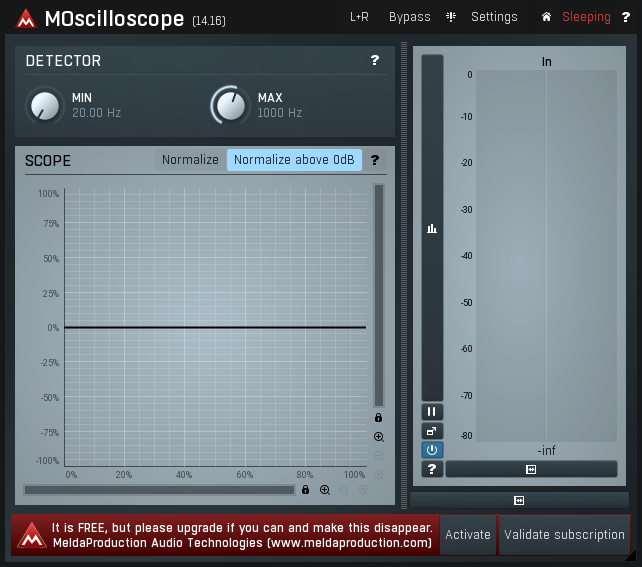Toggle the meter power button
The height and width of the screenshot is (567, 642).
tap(431, 450)
